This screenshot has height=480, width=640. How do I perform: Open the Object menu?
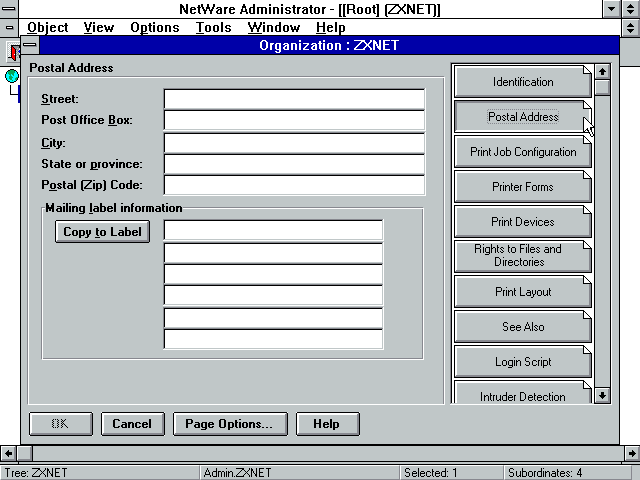point(48,27)
